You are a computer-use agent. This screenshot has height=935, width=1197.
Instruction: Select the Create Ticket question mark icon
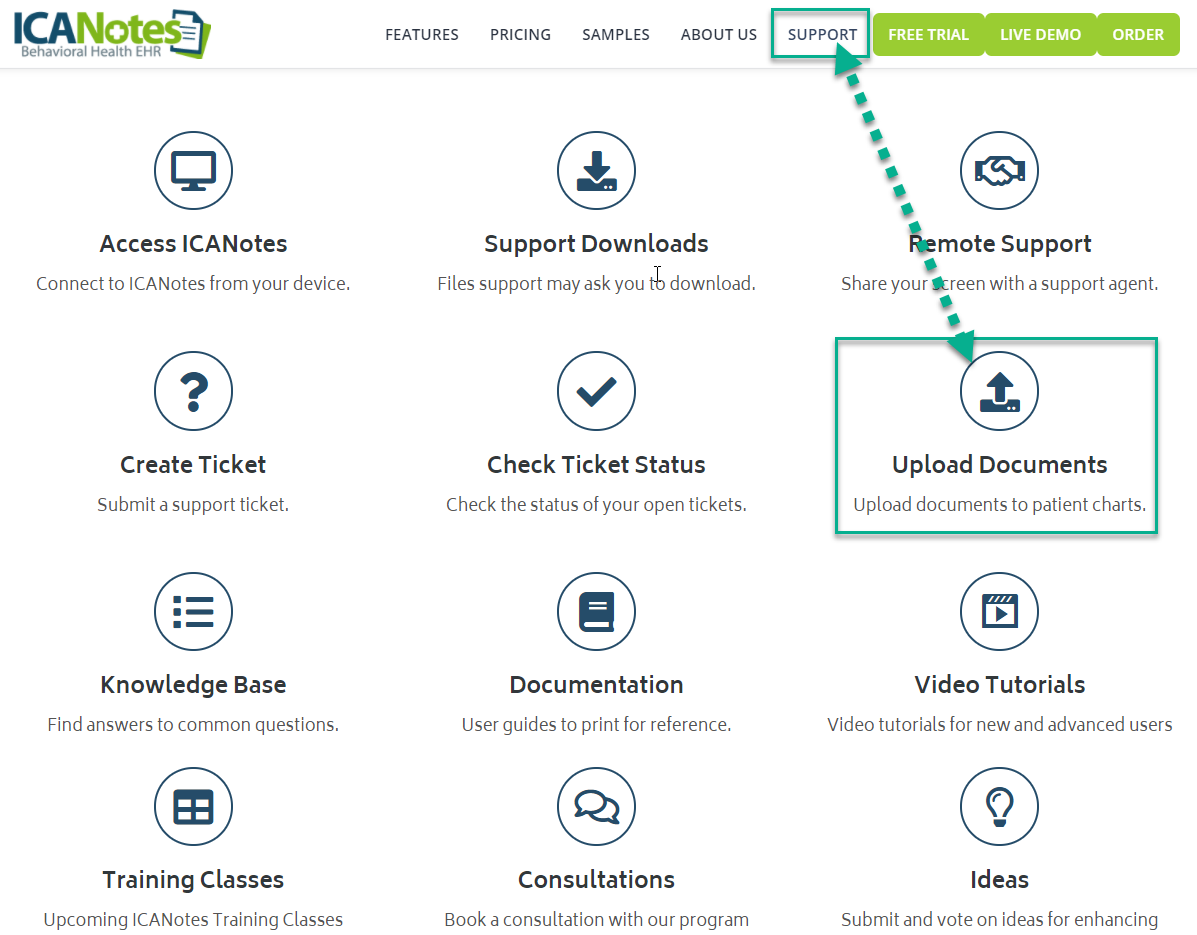pyautogui.click(x=193, y=391)
